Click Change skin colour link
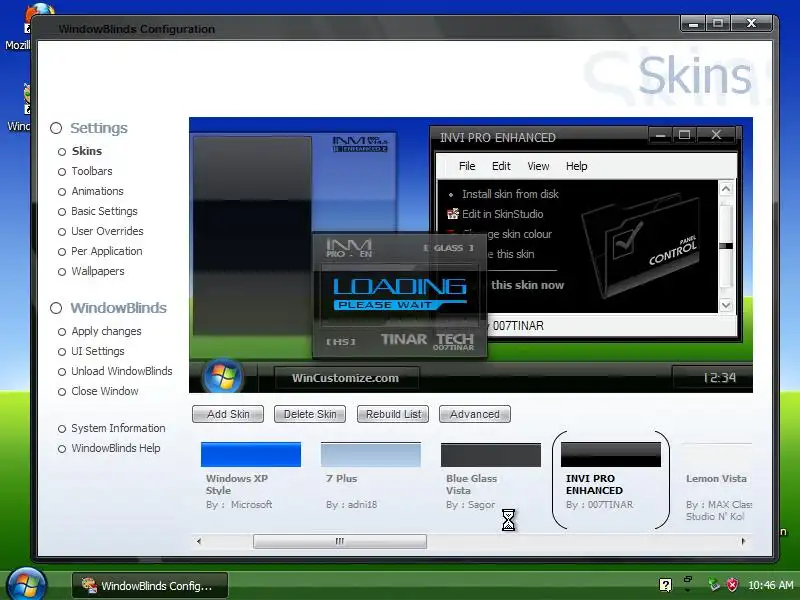This screenshot has height=600, width=800. [x=519, y=234]
